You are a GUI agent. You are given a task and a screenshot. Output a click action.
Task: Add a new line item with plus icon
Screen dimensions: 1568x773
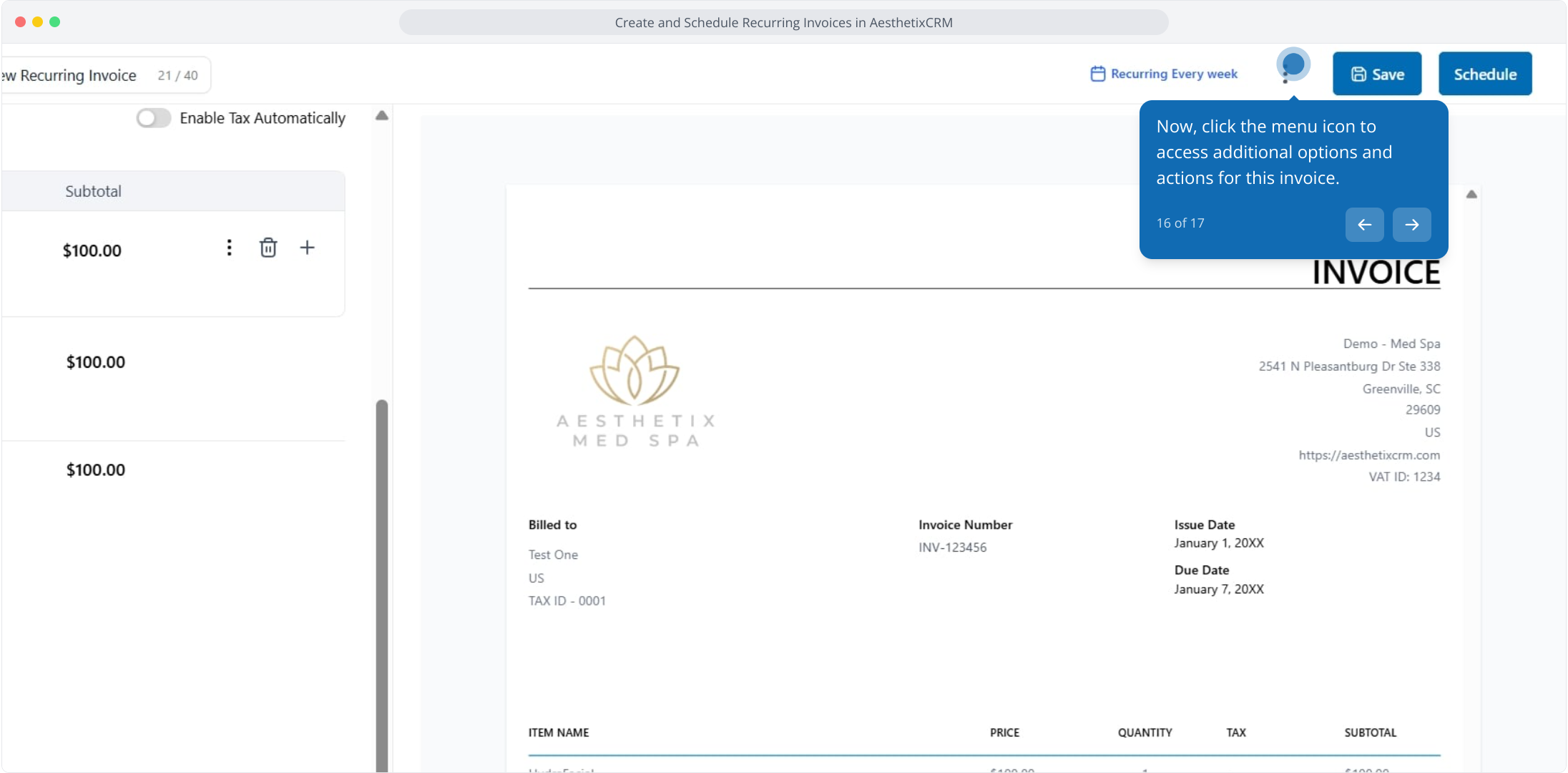307,248
